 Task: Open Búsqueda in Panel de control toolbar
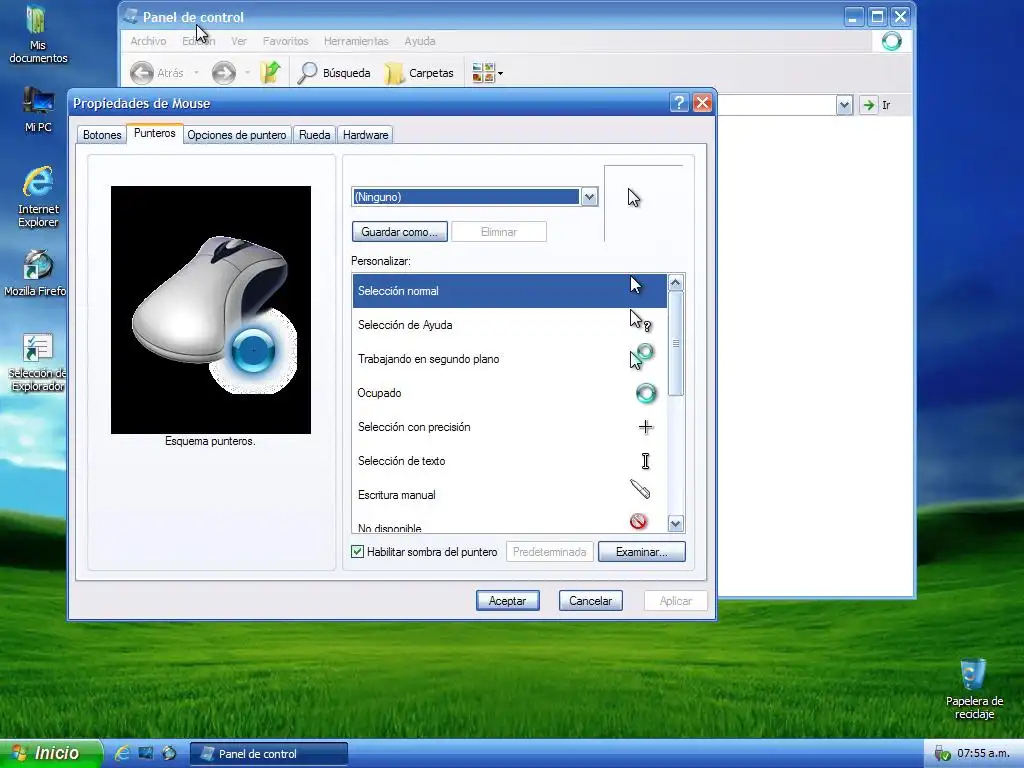334,73
